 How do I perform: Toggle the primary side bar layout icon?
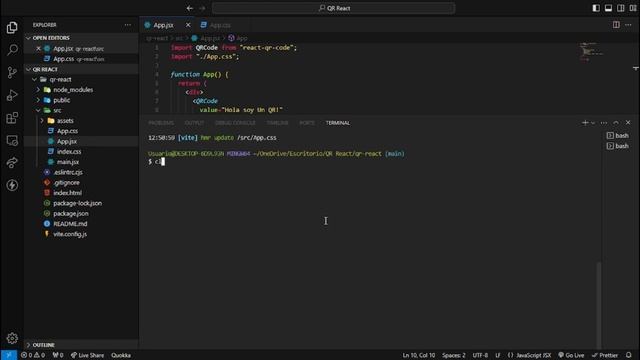[x=596, y=8]
